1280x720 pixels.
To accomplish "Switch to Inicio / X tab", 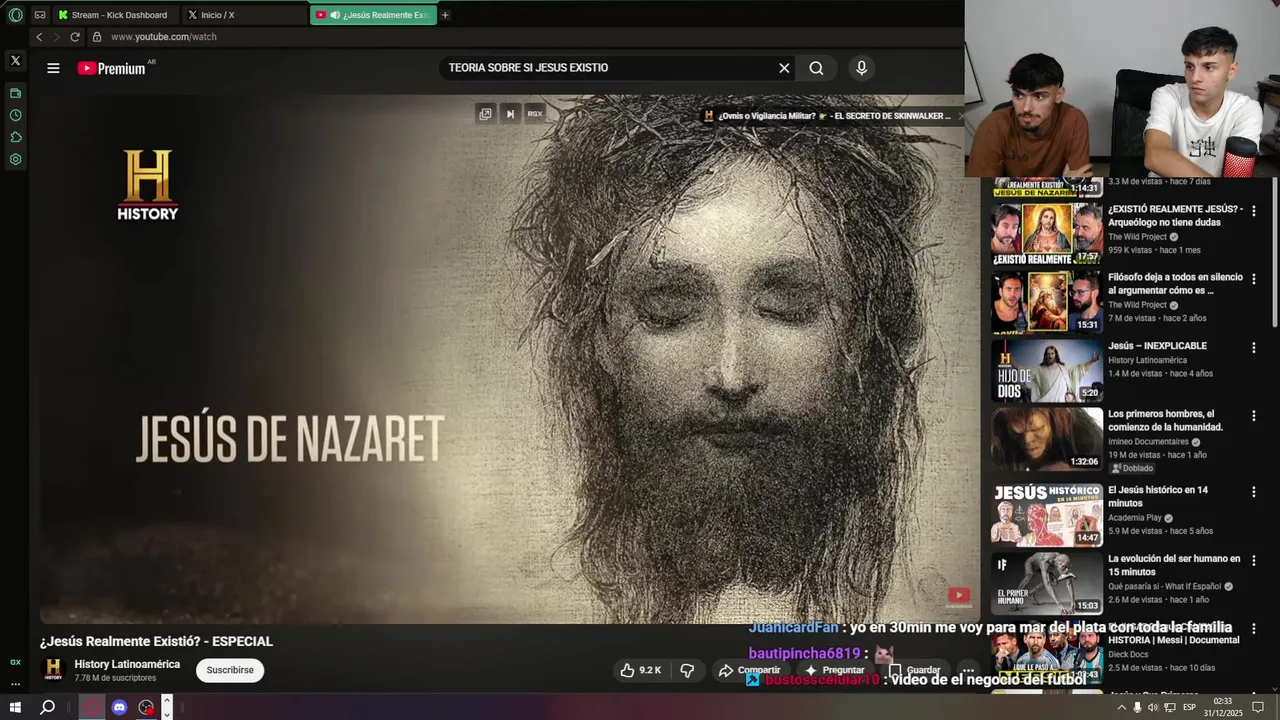I will point(244,15).
